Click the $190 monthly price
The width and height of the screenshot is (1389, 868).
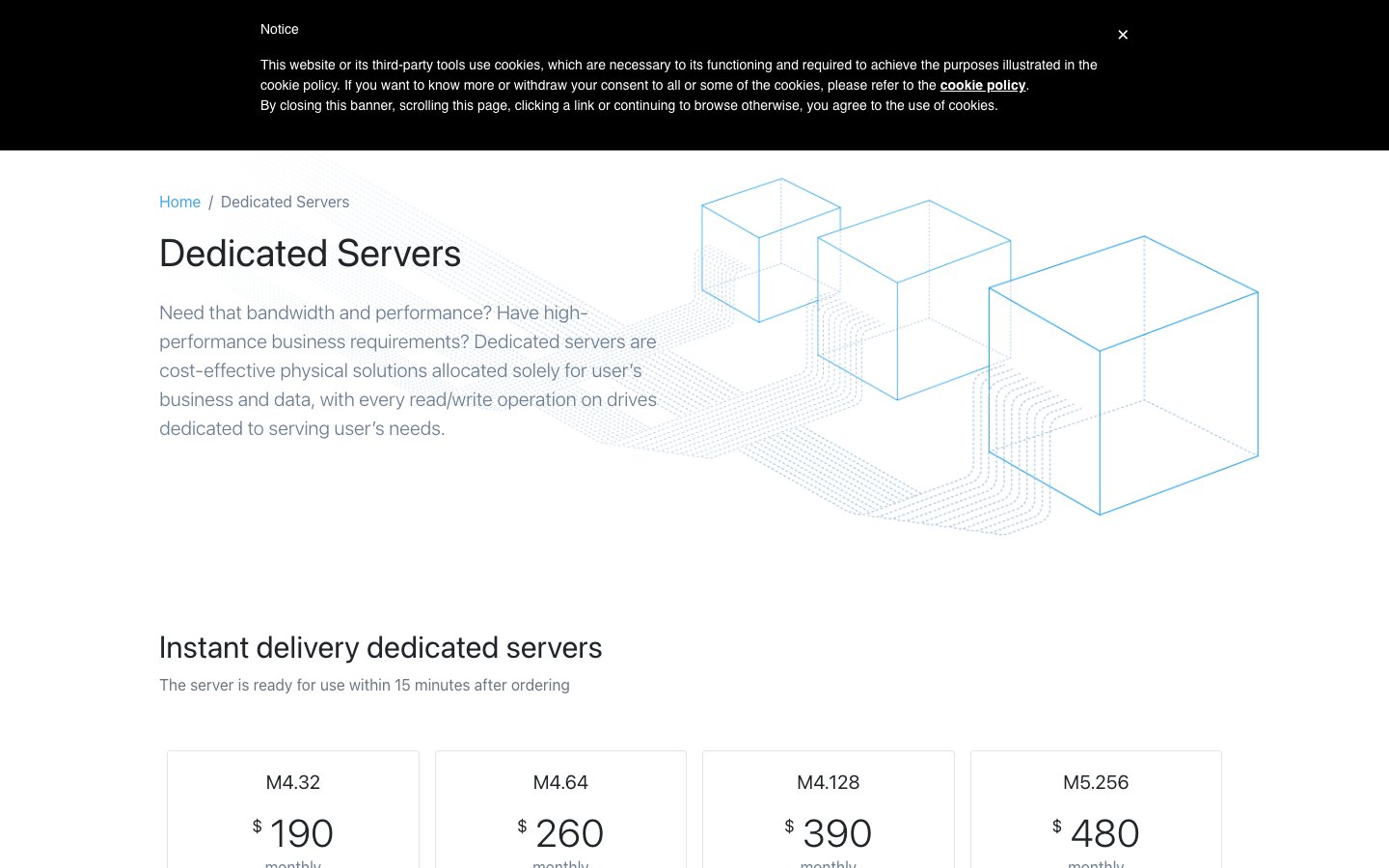tap(293, 832)
